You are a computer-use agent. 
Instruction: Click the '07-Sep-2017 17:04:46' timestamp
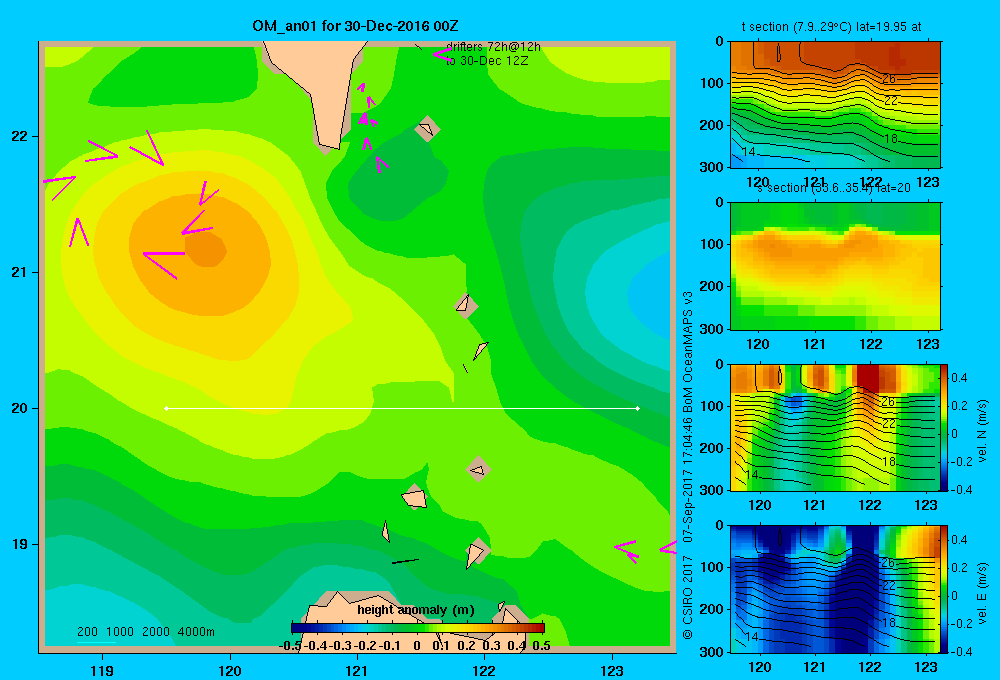click(x=688, y=475)
